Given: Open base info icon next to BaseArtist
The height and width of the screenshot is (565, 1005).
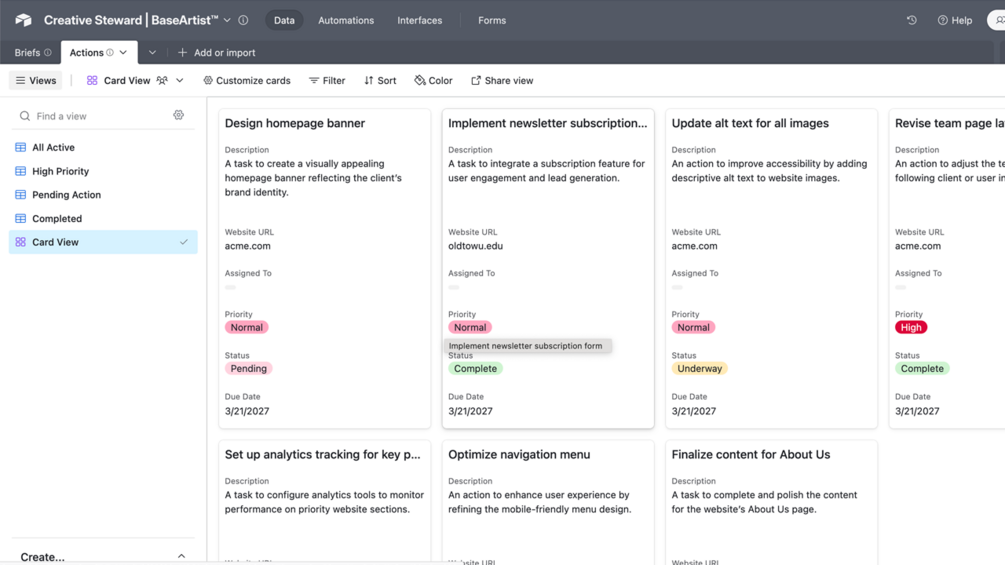Looking at the screenshot, I should tap(243, 20).
